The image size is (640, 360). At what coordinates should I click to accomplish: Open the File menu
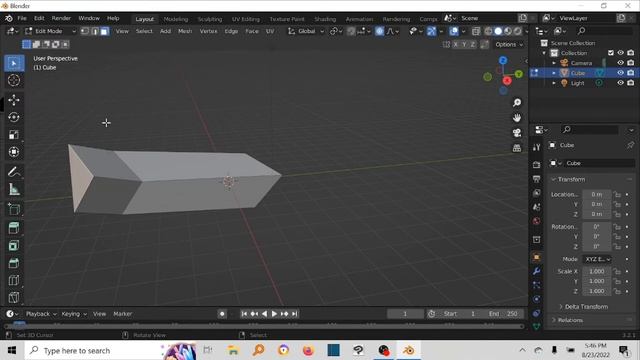[22, 18]
